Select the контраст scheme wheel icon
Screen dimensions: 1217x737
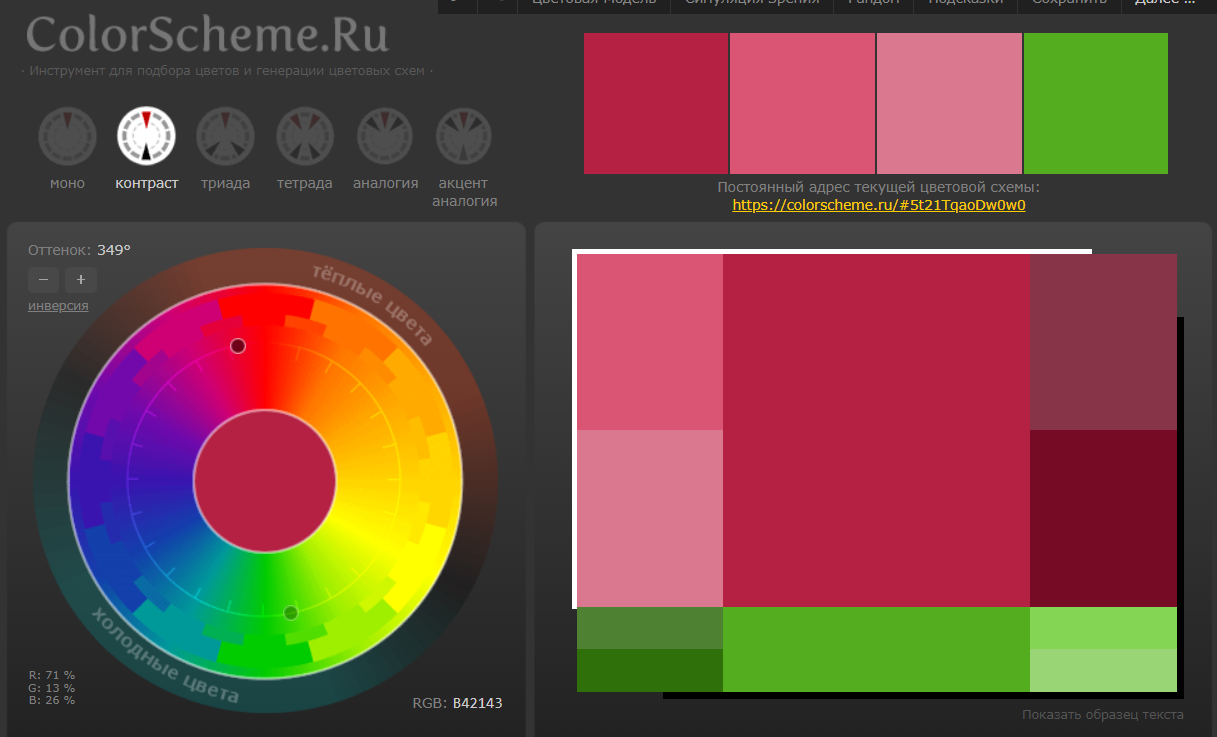pos(146,136)
